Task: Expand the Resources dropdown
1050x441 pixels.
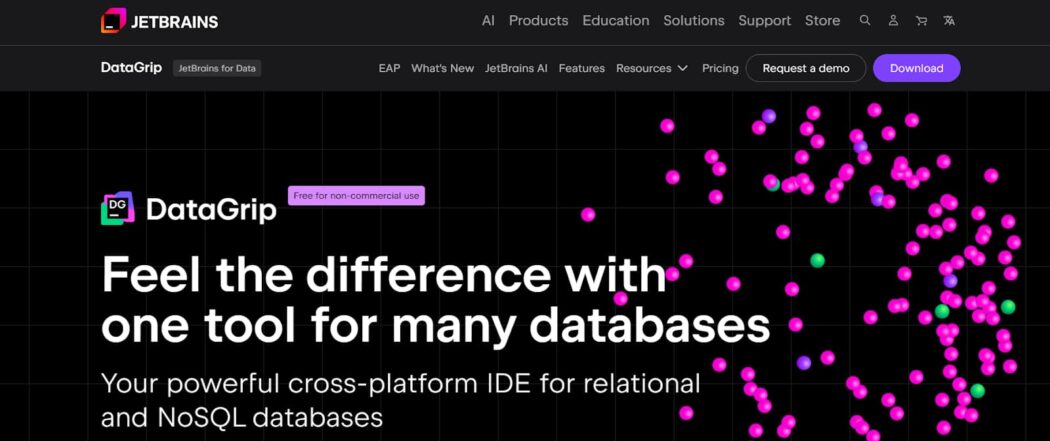Action: click(652, 68)
